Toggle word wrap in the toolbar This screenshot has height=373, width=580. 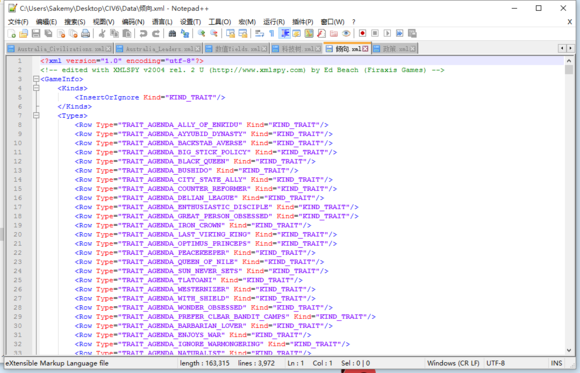click(x=259, y=34)
